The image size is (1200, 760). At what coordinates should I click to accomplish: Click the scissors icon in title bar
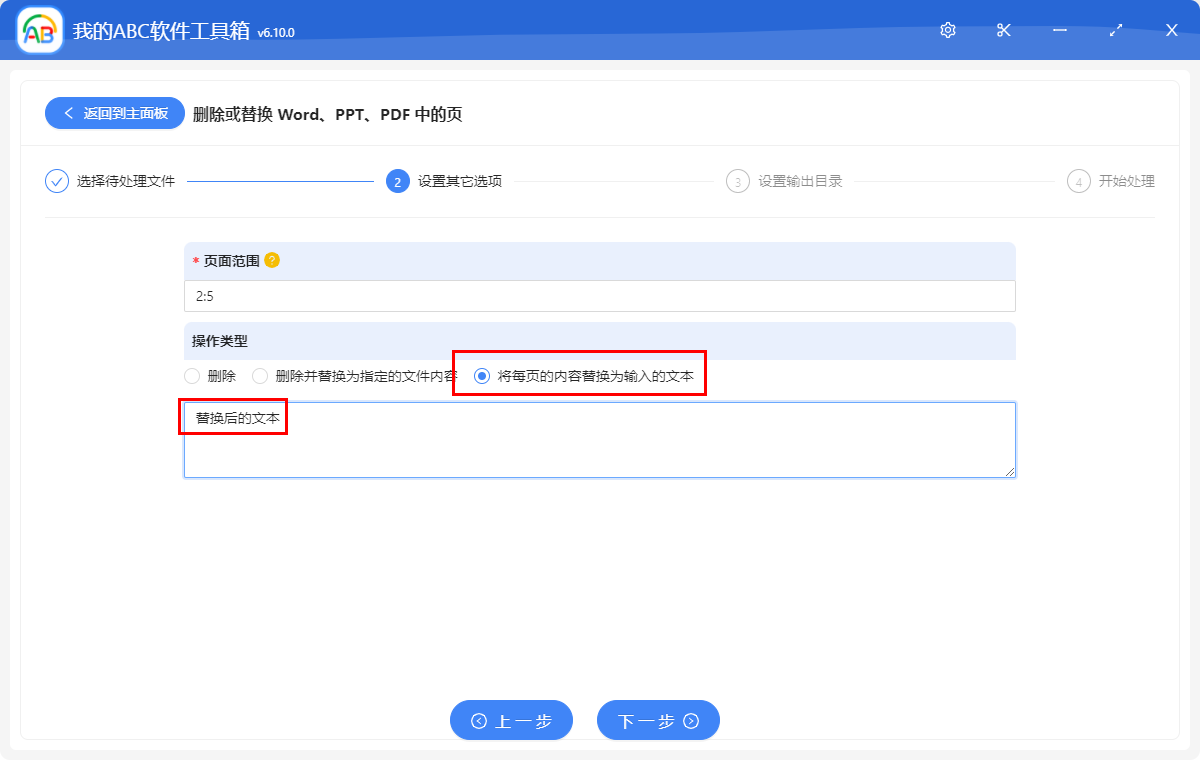[x=1004, y=30]
